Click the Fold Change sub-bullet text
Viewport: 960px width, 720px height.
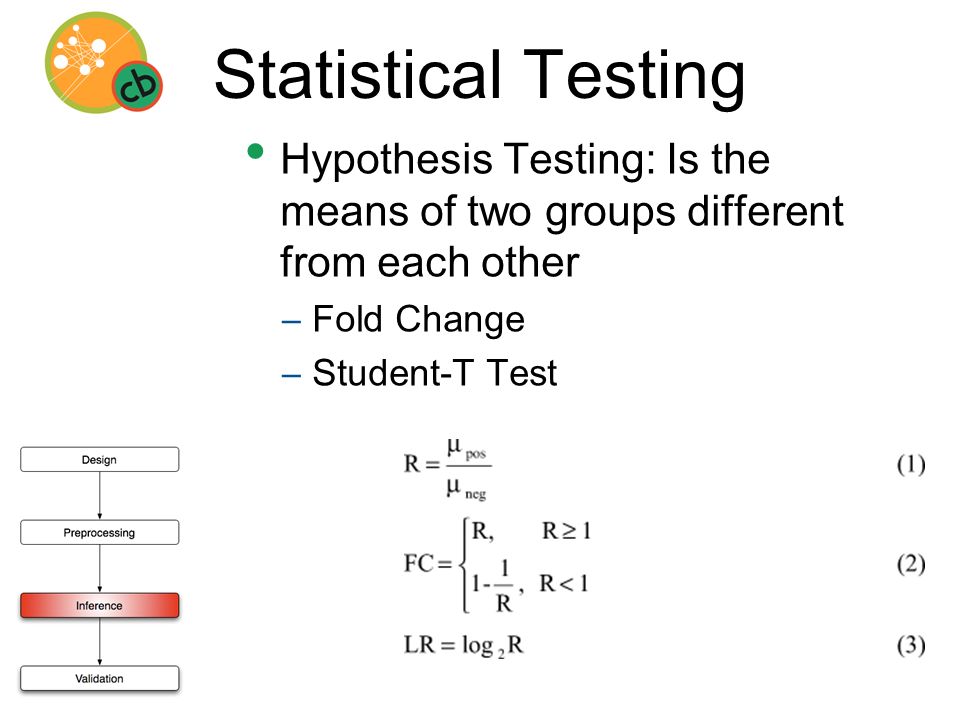coord(419,319)
